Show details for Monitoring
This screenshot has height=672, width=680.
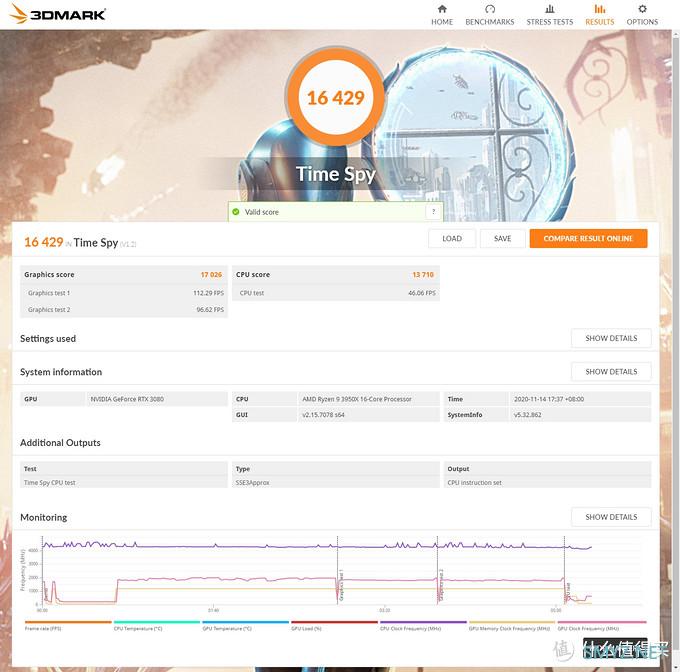[x=611, y=517]
